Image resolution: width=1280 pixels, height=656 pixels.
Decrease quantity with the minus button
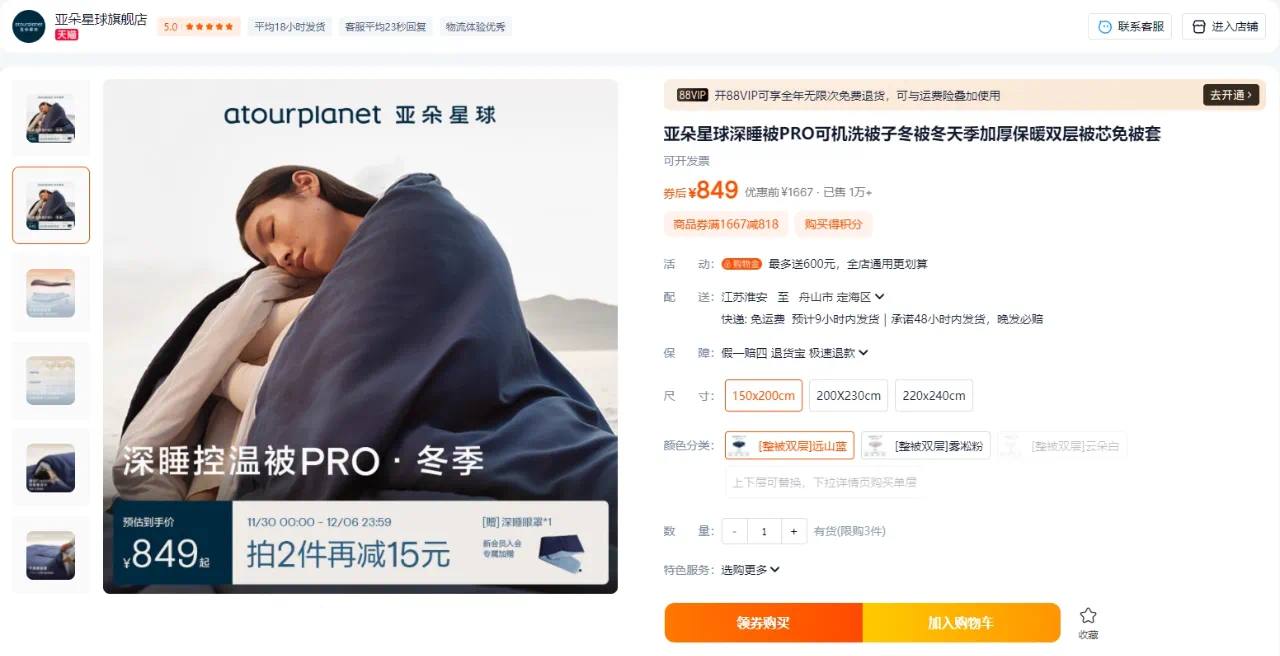coord(735,531)
